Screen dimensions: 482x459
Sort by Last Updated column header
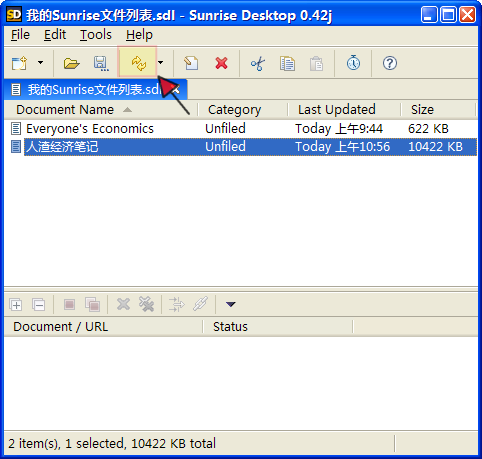(x=344, y=110)
